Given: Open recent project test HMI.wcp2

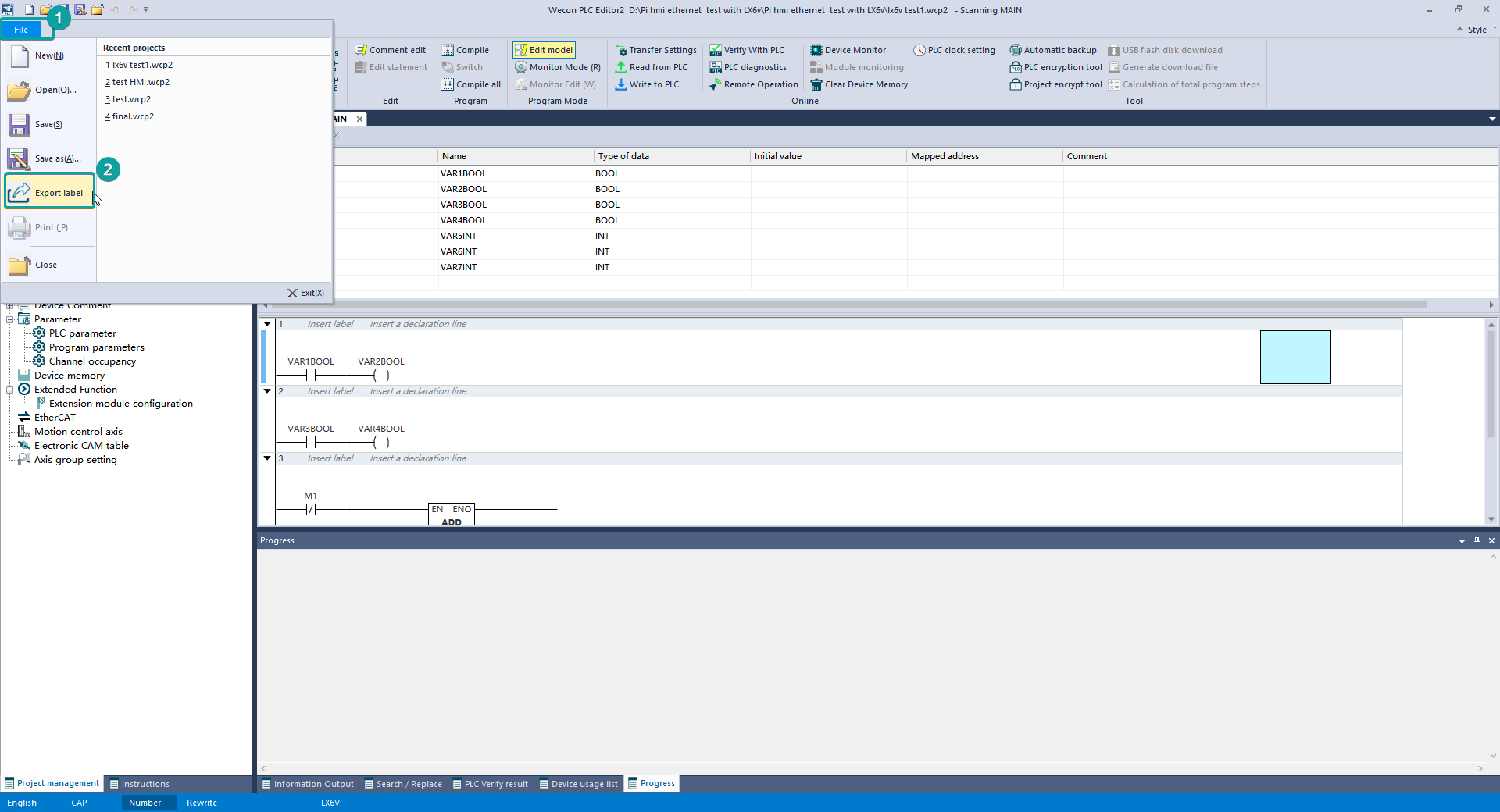Looking at the screenshot, I should pyautogui.click(x=137, y=82).
